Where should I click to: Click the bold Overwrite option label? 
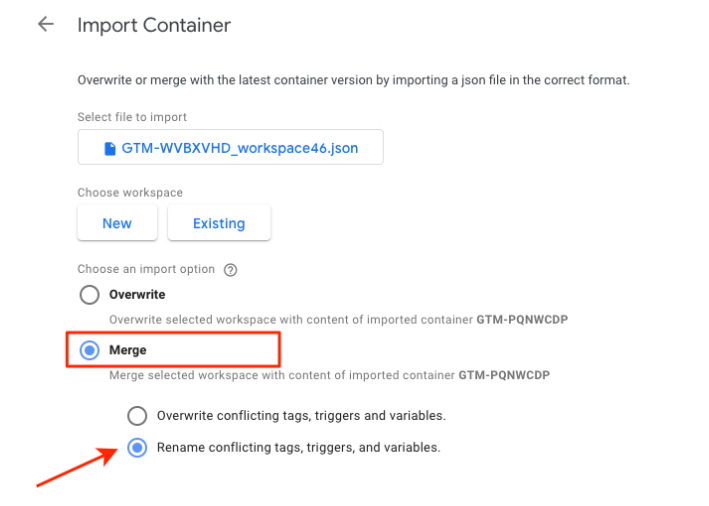tap(137, 295)
